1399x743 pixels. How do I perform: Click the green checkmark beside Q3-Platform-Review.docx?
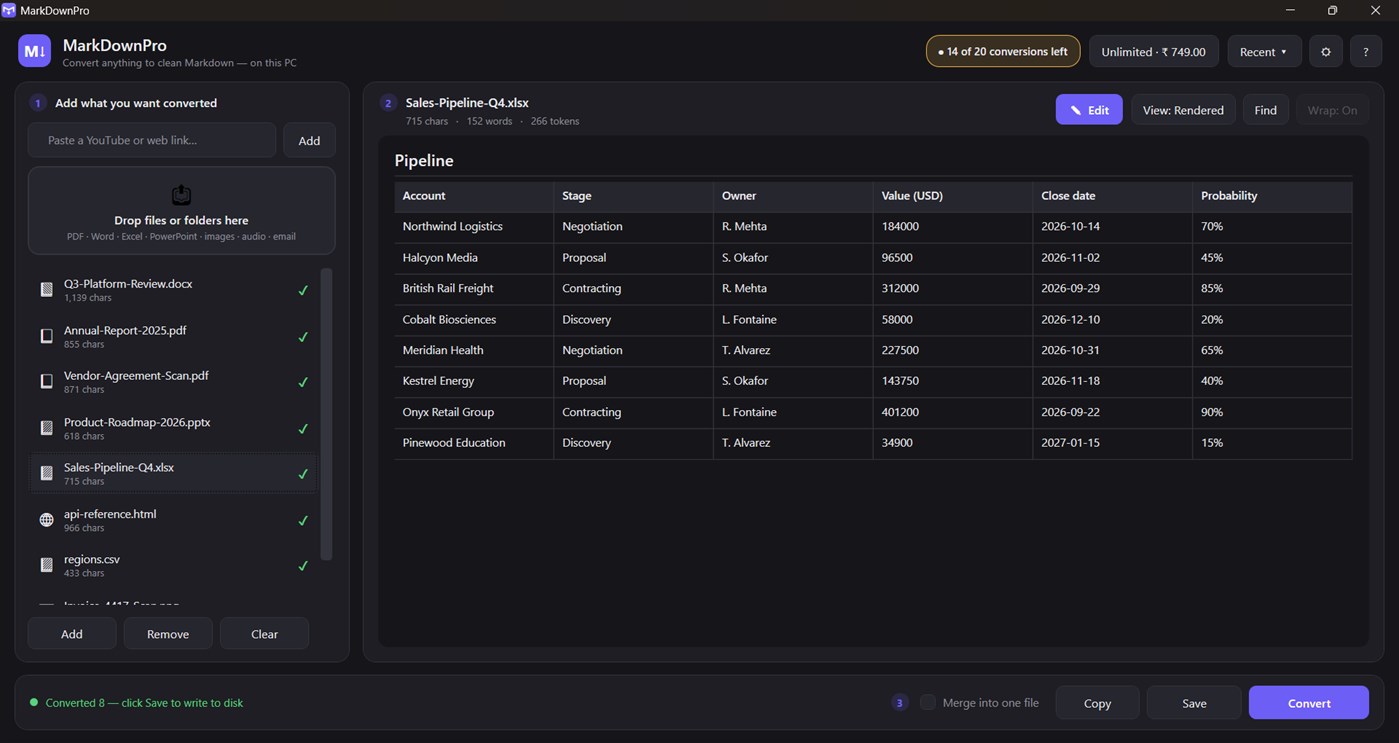(x=303, y=290)
